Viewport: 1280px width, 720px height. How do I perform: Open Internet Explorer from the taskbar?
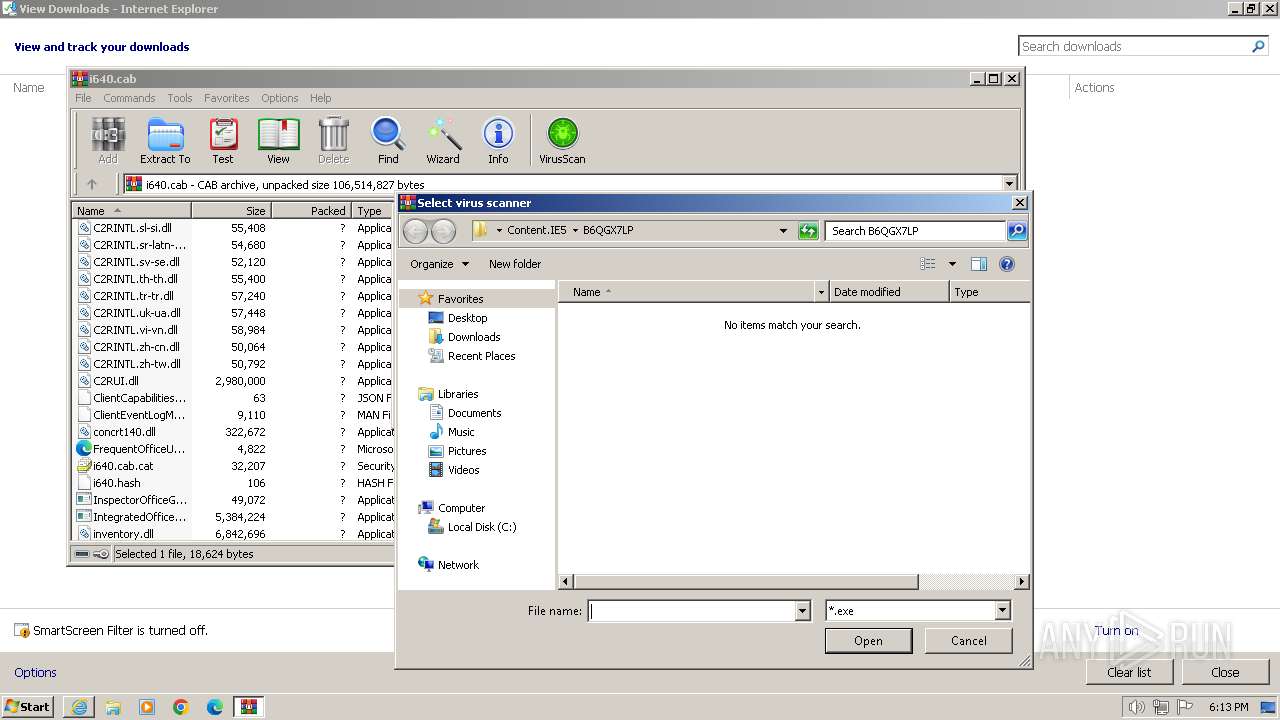(x=79, y=707)
